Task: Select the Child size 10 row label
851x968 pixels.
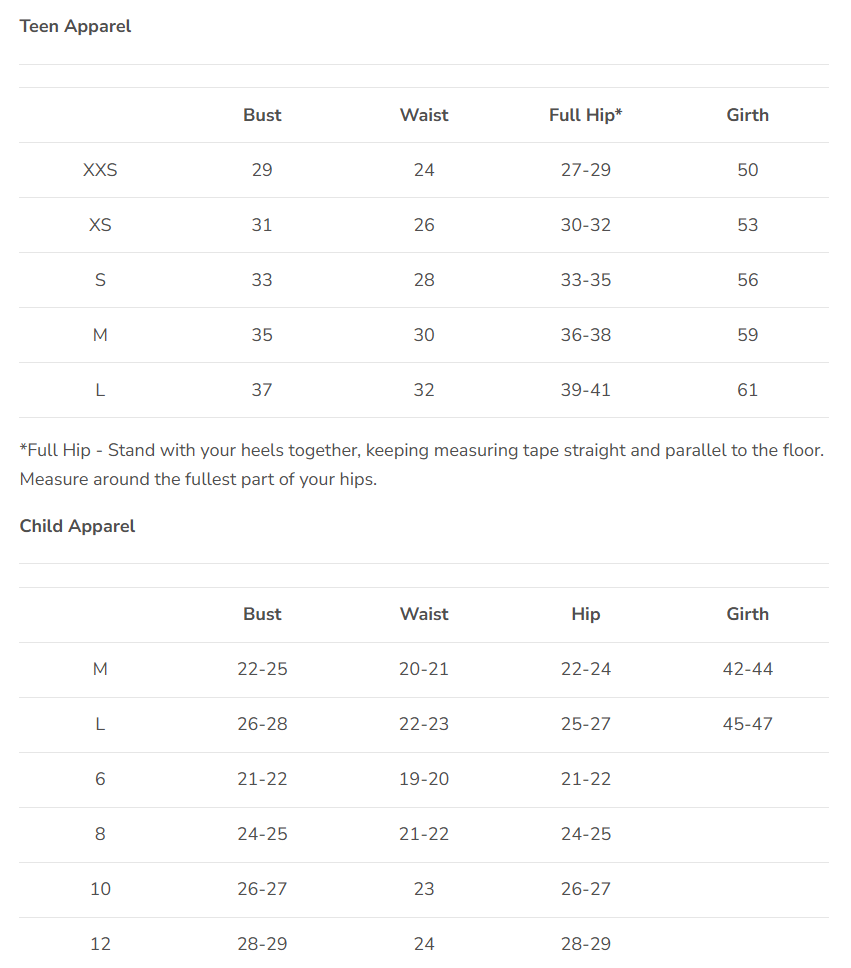Action: [x=100, y=889]
